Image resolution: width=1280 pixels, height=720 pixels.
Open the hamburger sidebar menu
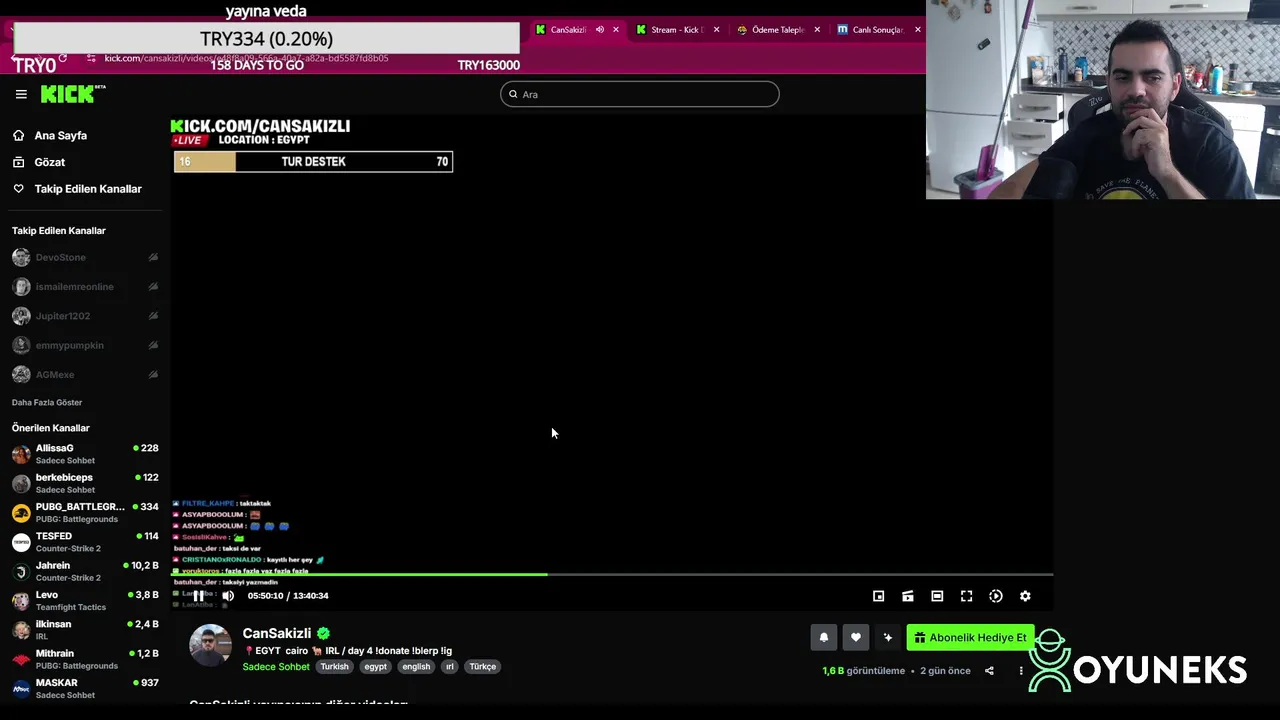click(21, 94)
